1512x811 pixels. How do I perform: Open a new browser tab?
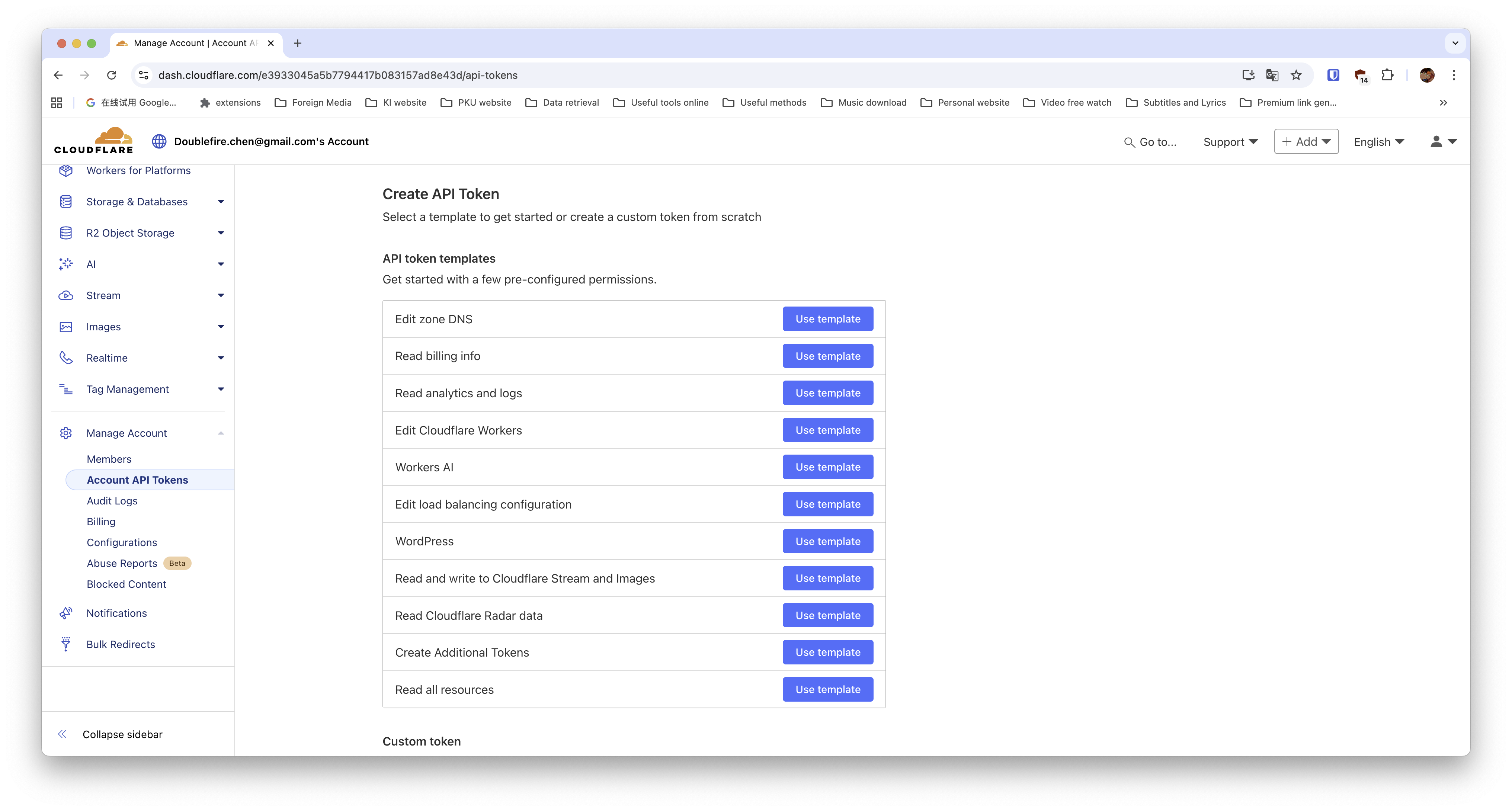point(298,43)
